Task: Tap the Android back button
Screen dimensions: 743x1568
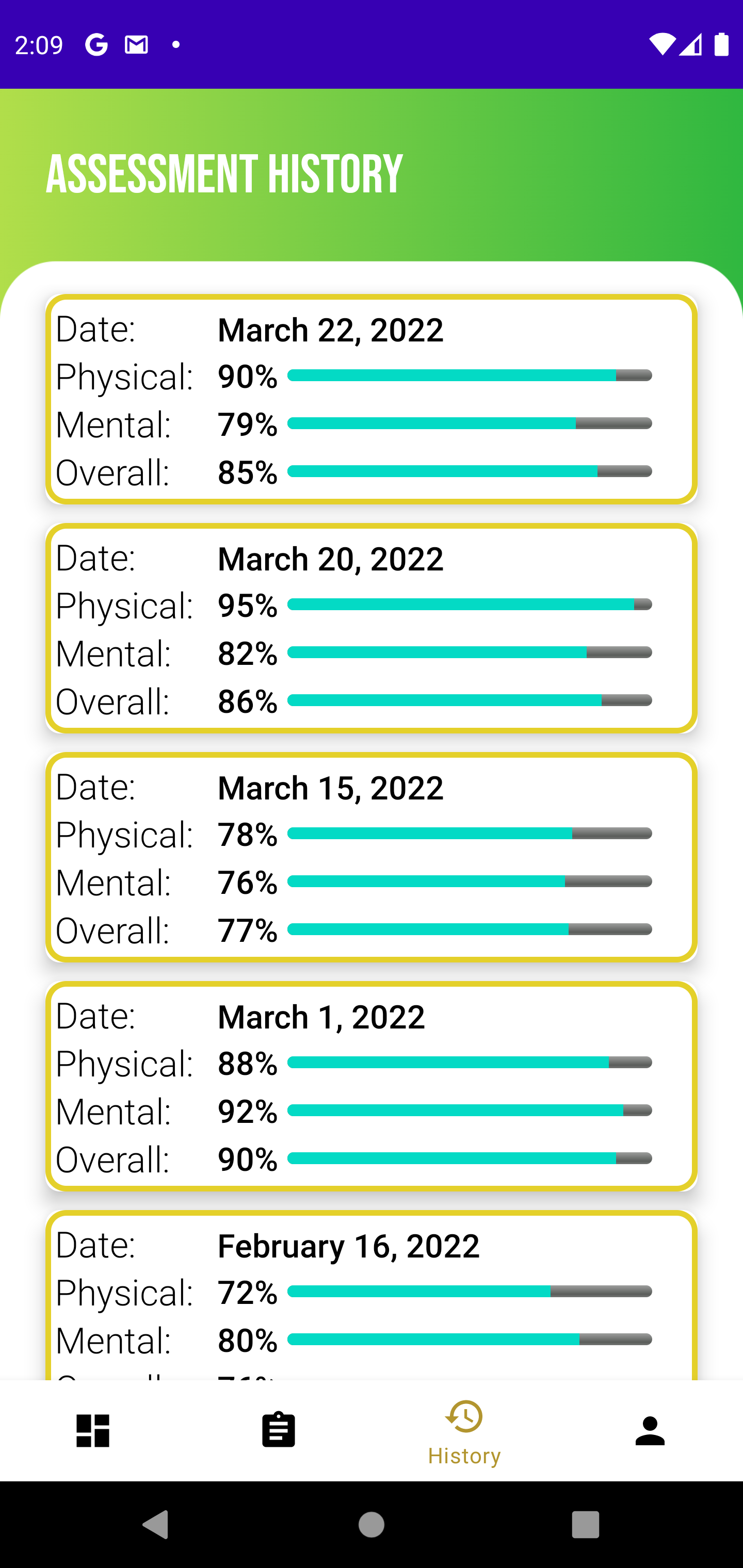Action: 155,1525
